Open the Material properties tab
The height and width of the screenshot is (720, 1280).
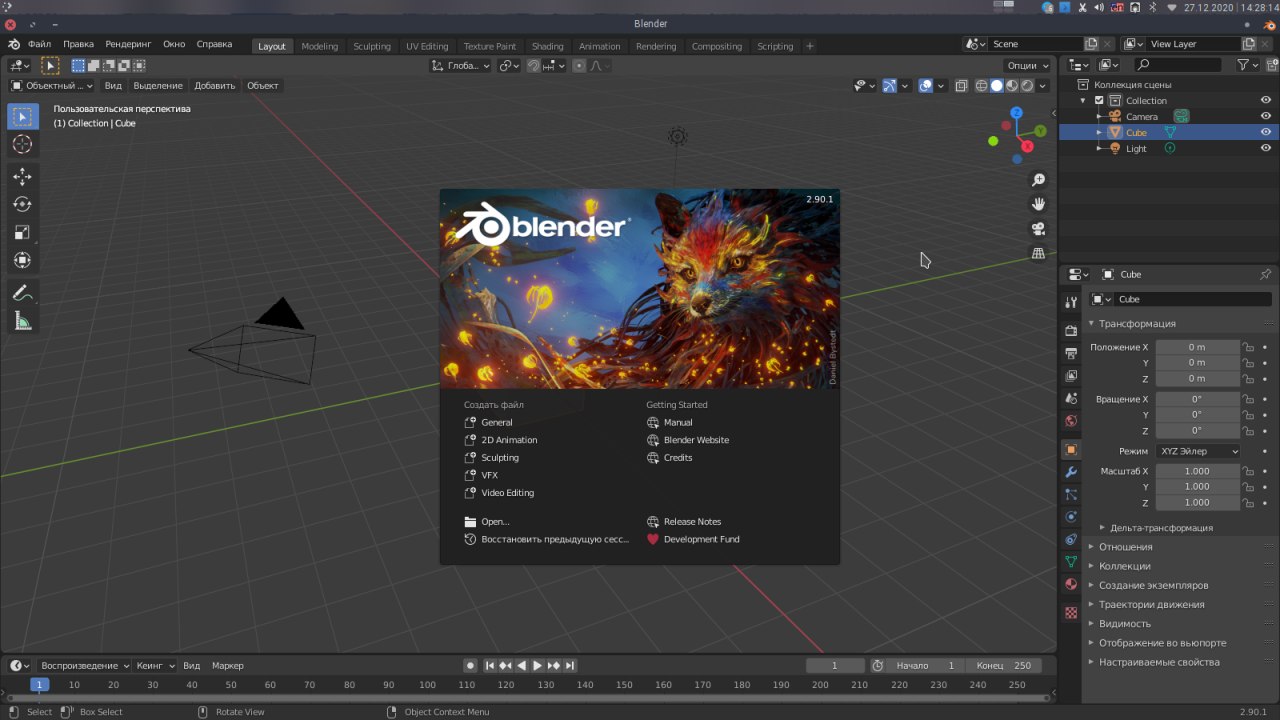click(1071, 584)
